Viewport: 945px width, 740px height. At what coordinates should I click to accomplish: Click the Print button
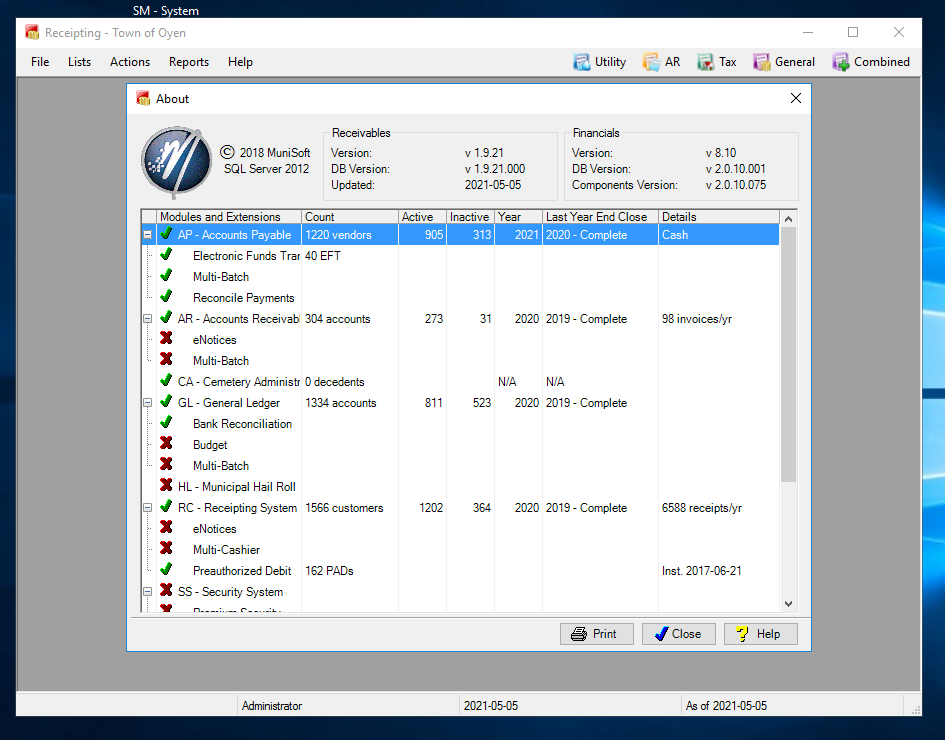[x=597, y=634]
